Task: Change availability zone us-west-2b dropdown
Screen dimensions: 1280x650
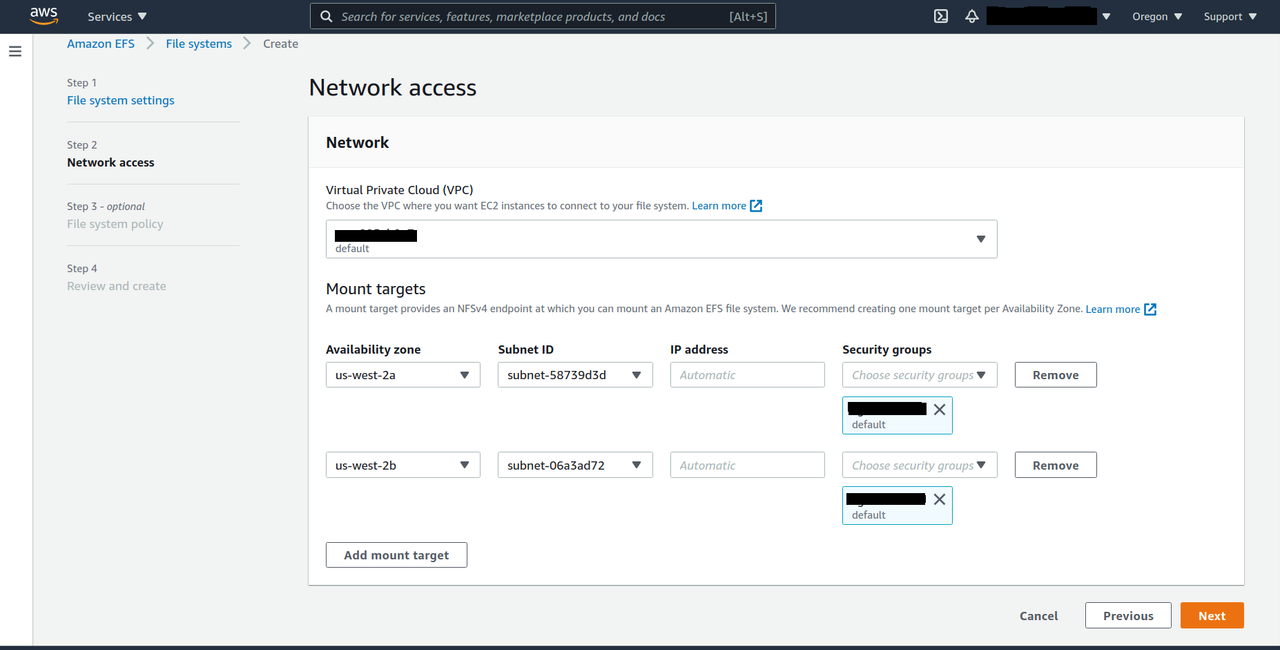Action: click(x=403, y=465)
